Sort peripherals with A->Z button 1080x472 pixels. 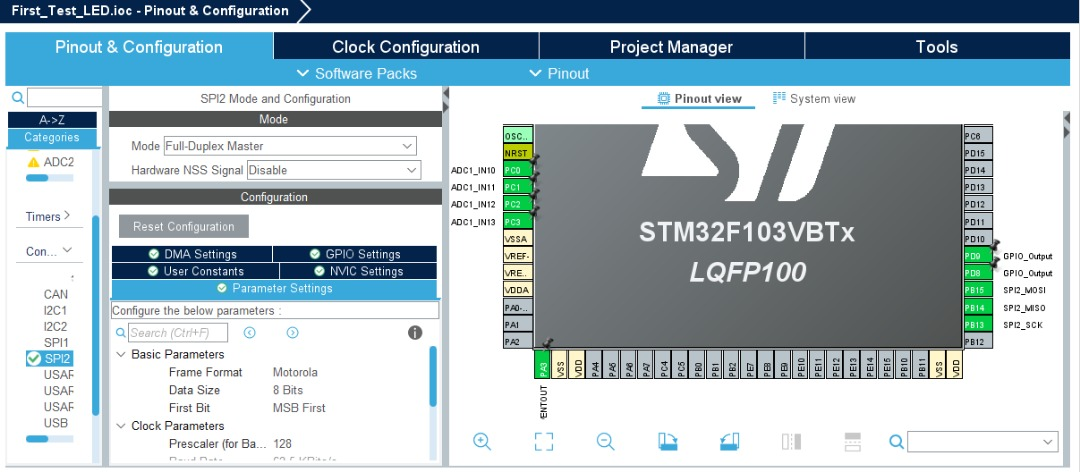tap(52, 120)
